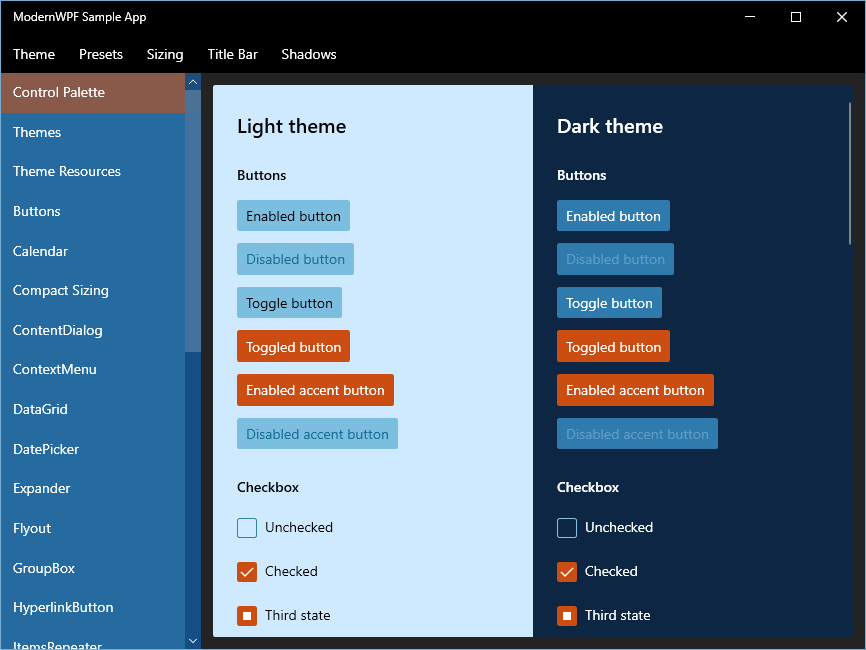Select Control Palette in sidebar
Image resolution: width=866 pixels, height=650 pixels.
click(93, 92)
